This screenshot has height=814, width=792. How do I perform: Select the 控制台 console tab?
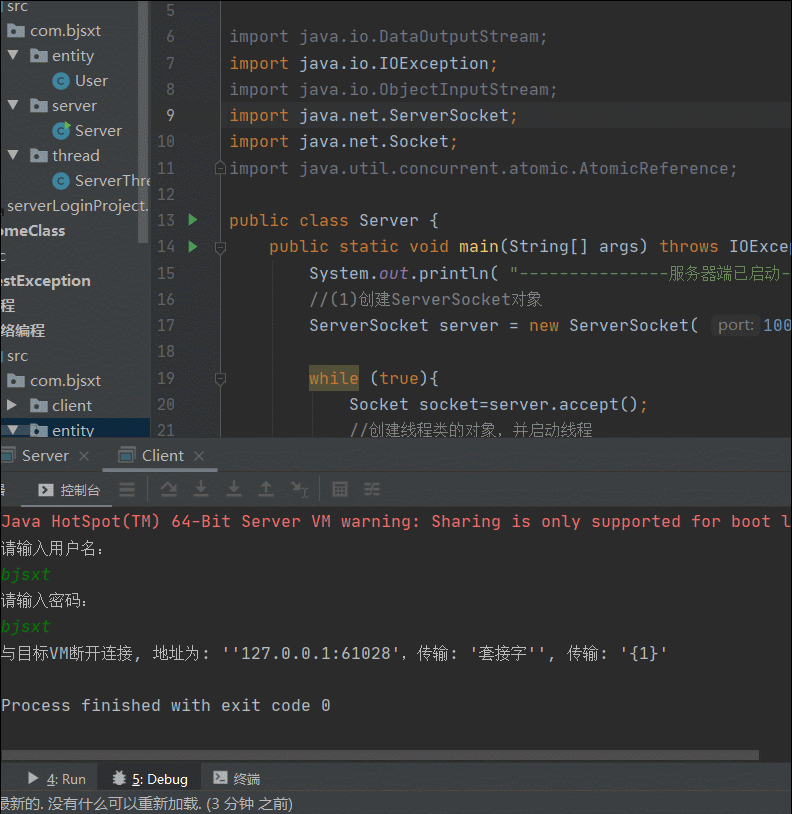68,490
